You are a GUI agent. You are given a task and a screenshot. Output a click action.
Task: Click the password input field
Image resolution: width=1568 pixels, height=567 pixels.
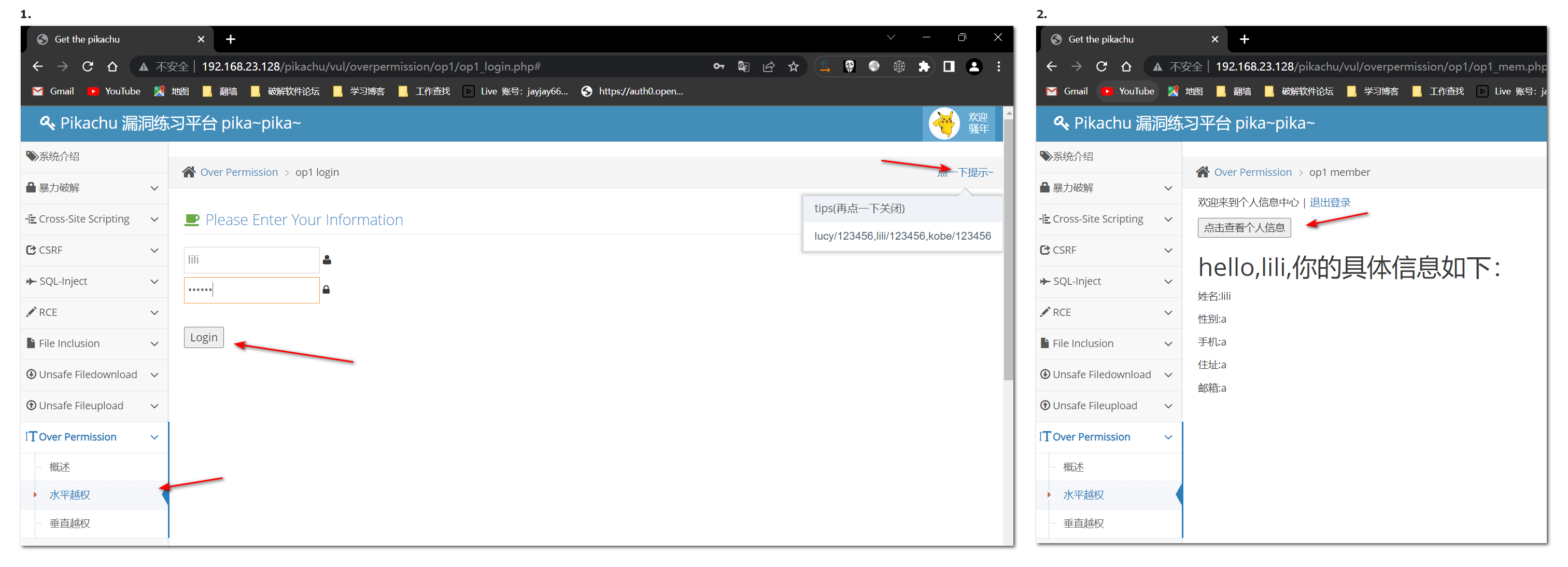[251, 290]
